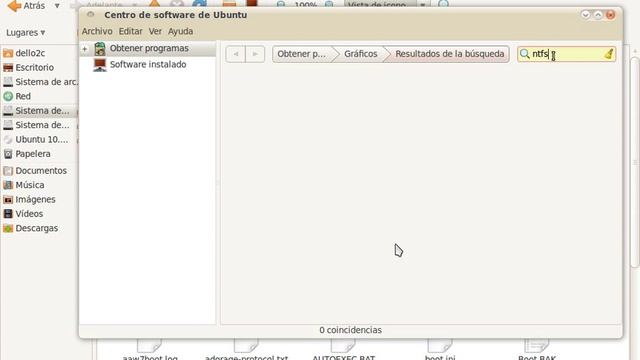The width and height of the screenshot is (640, 360).
Task: Close the Centro de software window
Action: pos(611,15)
